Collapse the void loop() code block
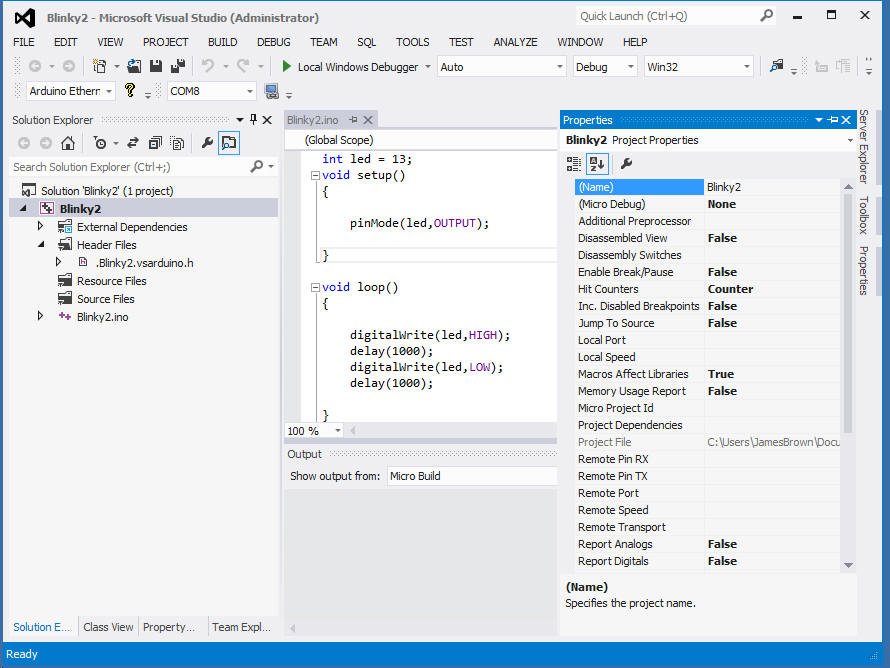Viewport: 890px width, 668px height. coord(315,287)
